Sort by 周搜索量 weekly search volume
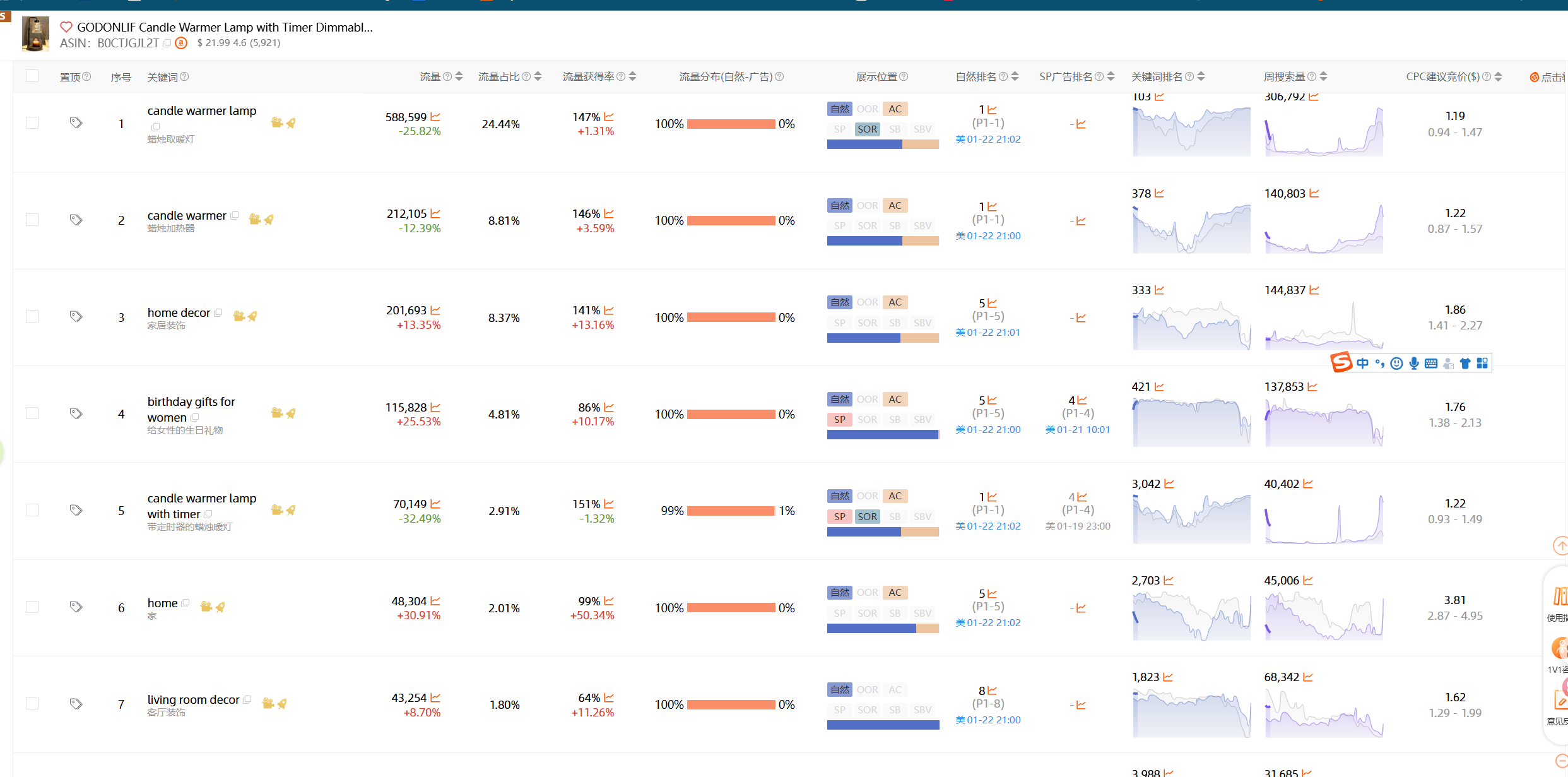Viewport: 1568px width, 777px height. pyautogui.click(x=1323, y=76)
